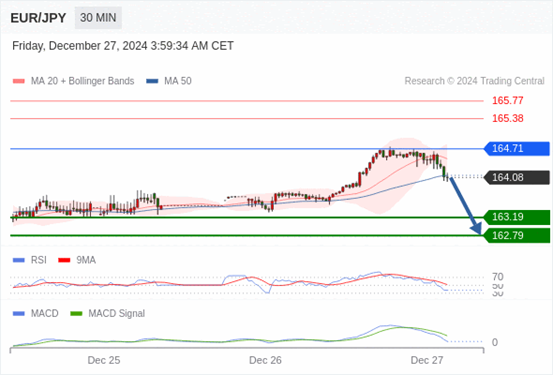Select the 163.19 green support tag
This screenshot has height=375, width=553.
[517, 217]
